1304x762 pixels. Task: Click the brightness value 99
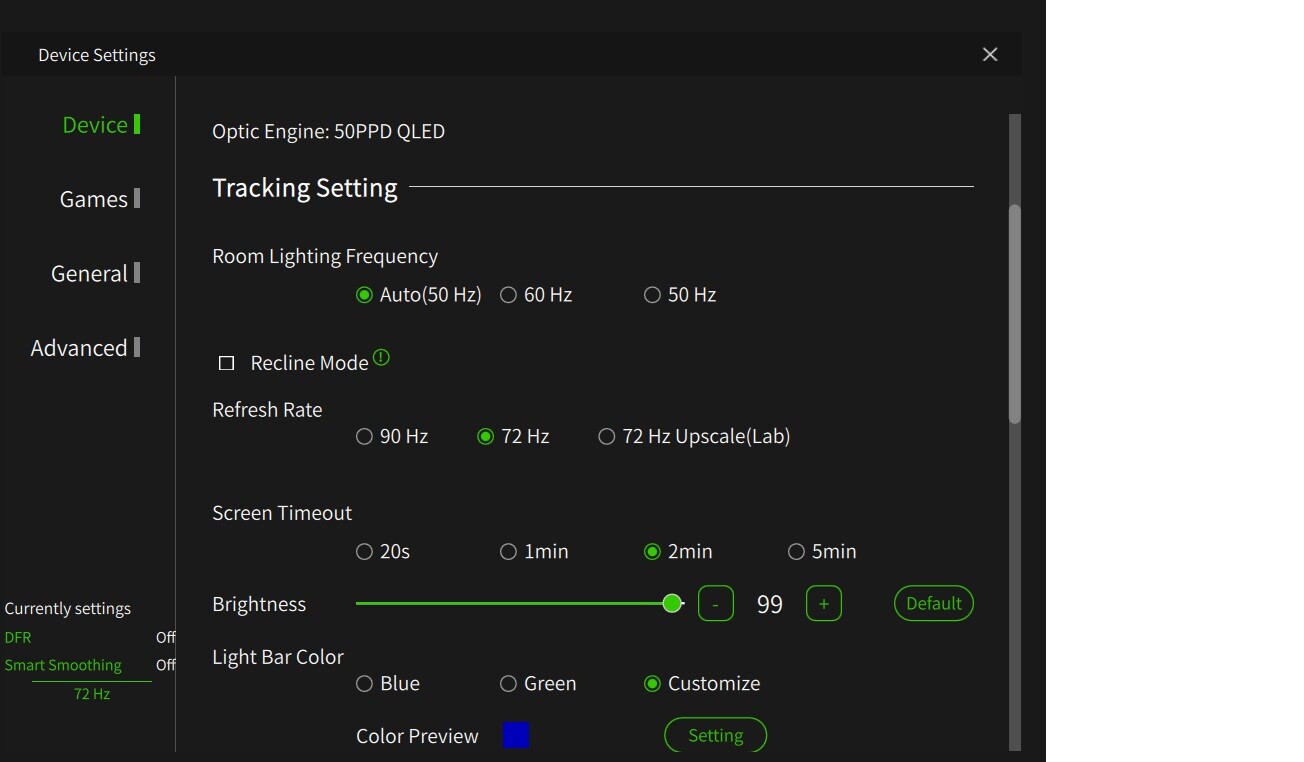pos(770,604)
